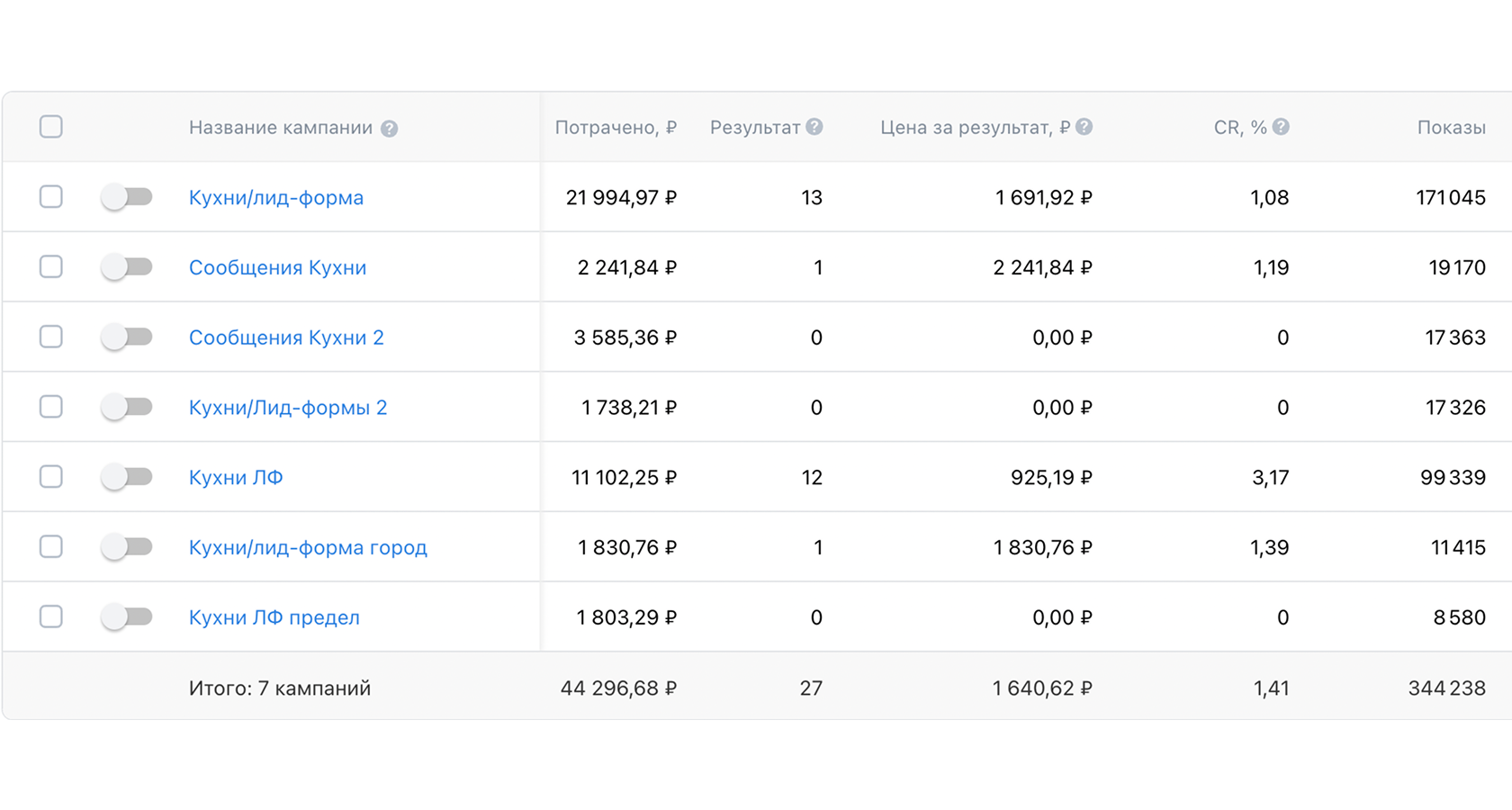Click the Название кампании column header
This screenshot has height=810, width=1512.
[280, 128]
